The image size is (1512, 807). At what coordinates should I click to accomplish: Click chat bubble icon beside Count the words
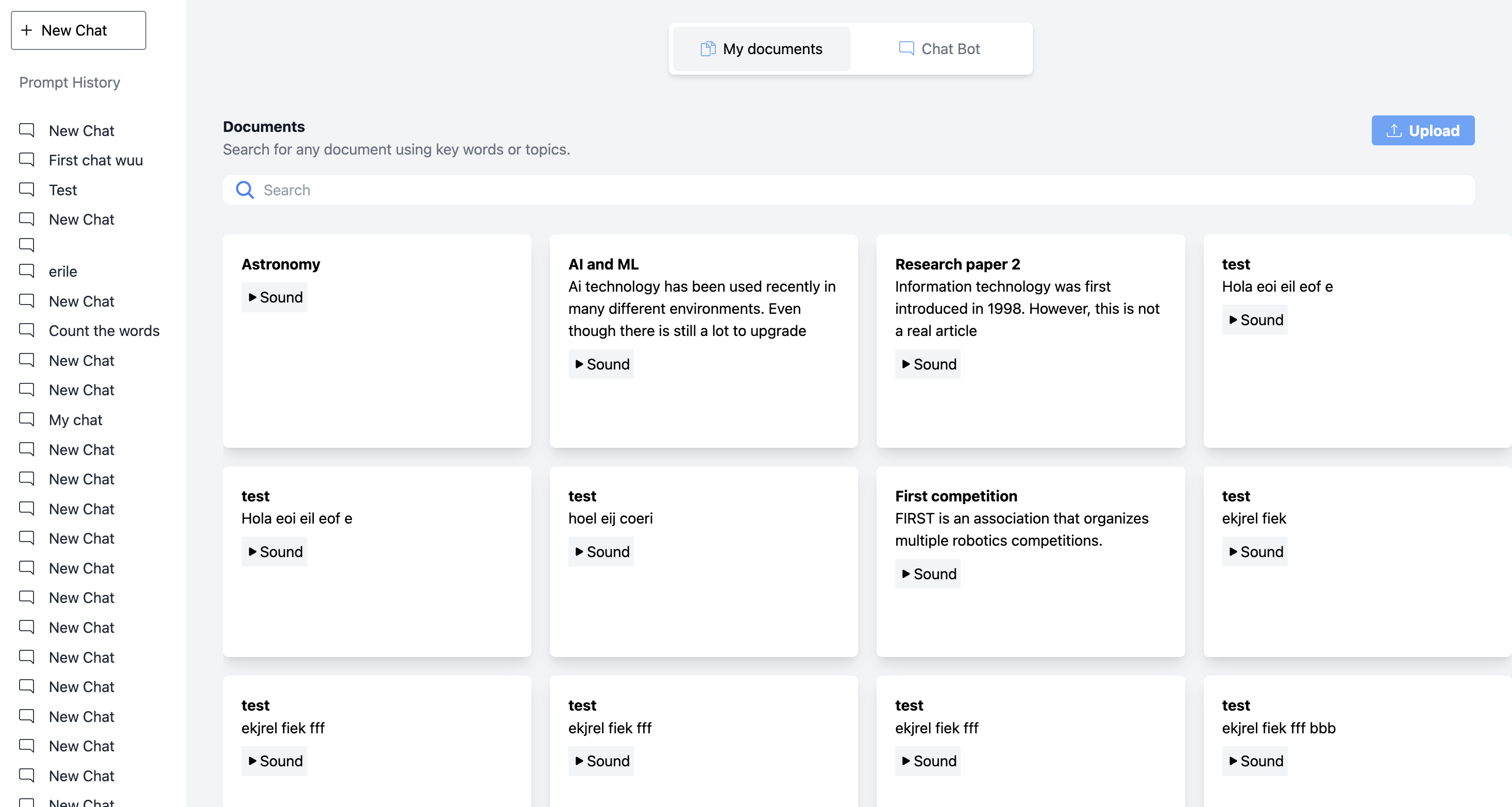point(26,330)
